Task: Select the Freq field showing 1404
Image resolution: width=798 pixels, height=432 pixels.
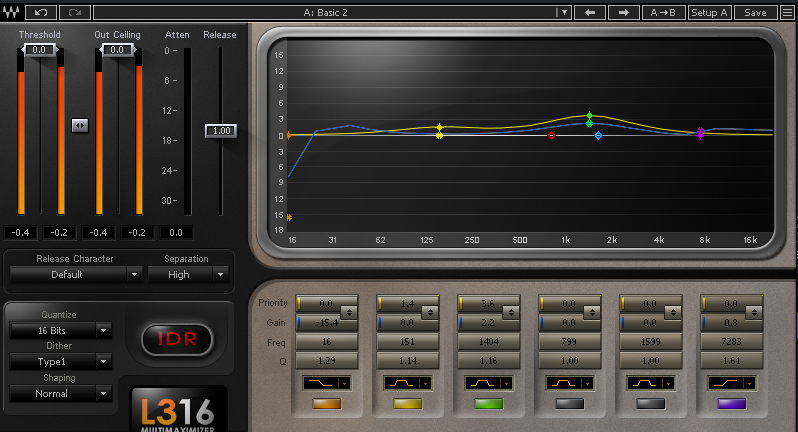Action: pyautogui.click(x=489, y=342)
